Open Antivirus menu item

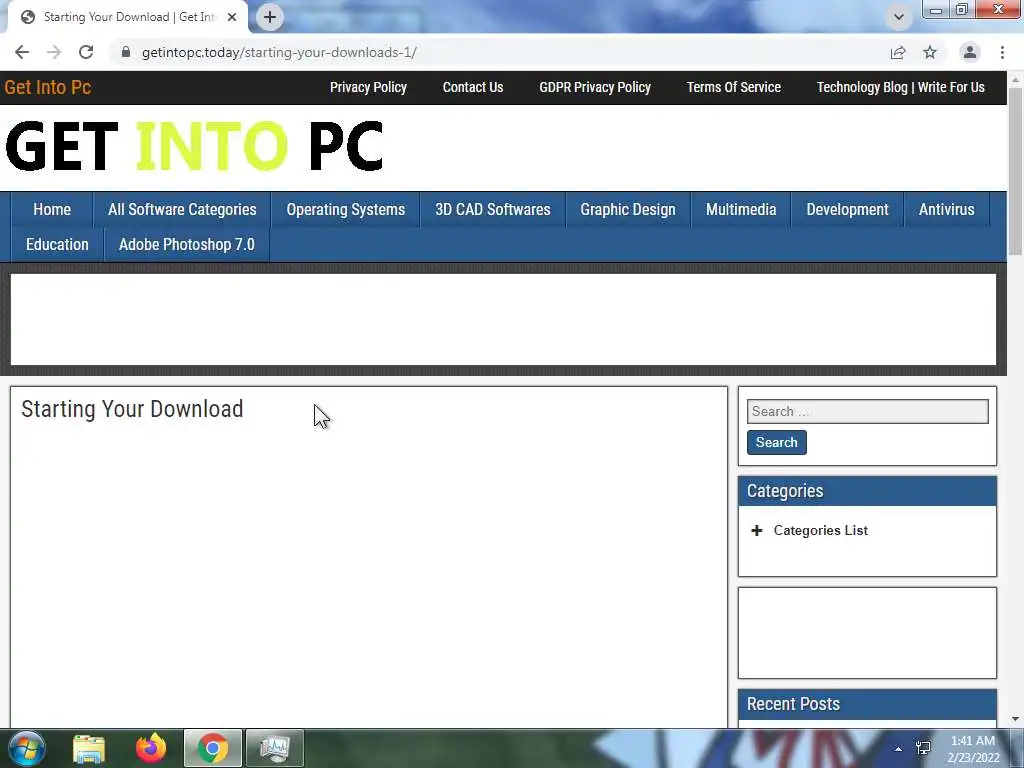click(x=946, y=210)
